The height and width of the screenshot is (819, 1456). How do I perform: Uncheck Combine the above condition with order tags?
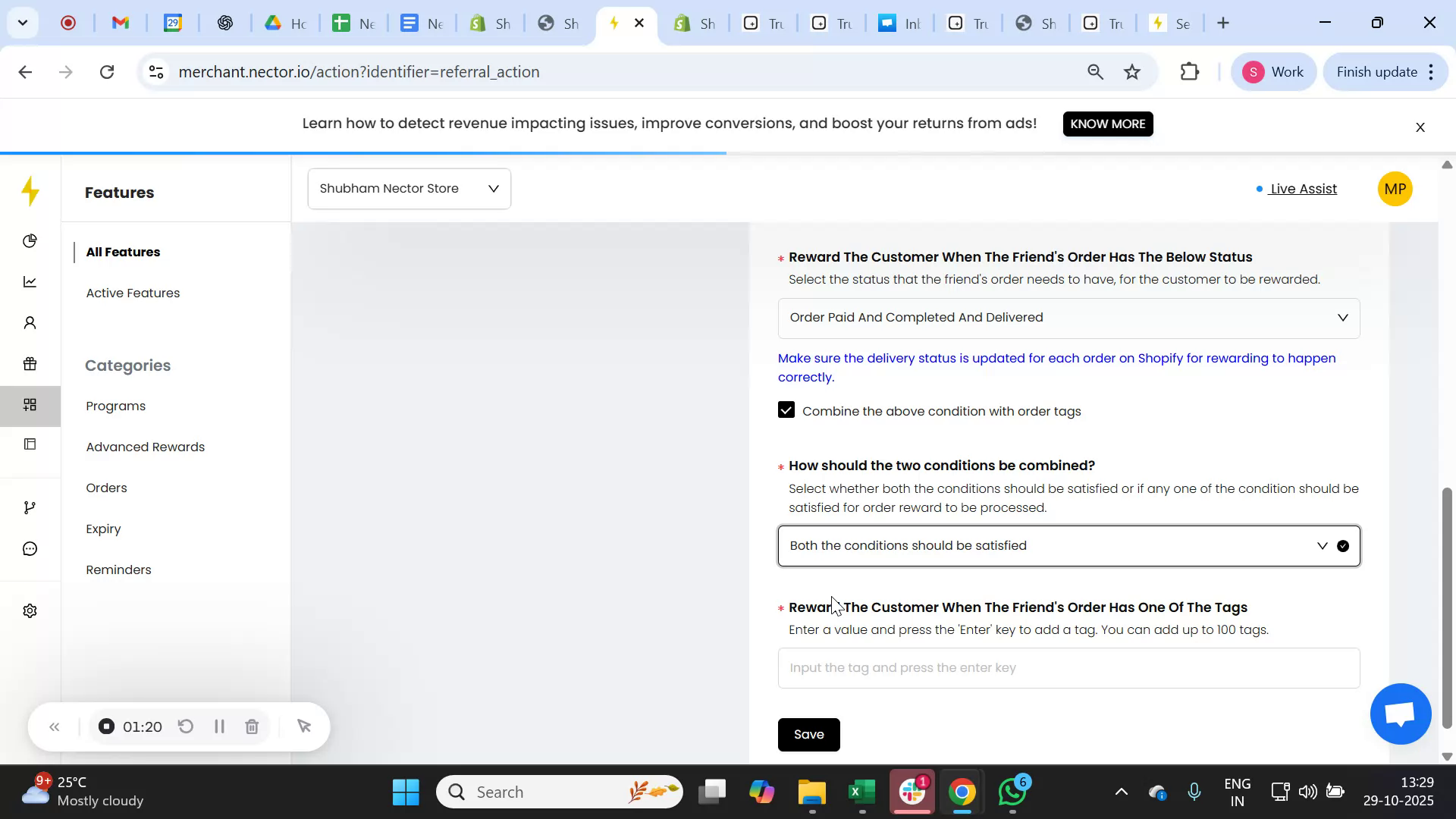pos(786,410)
